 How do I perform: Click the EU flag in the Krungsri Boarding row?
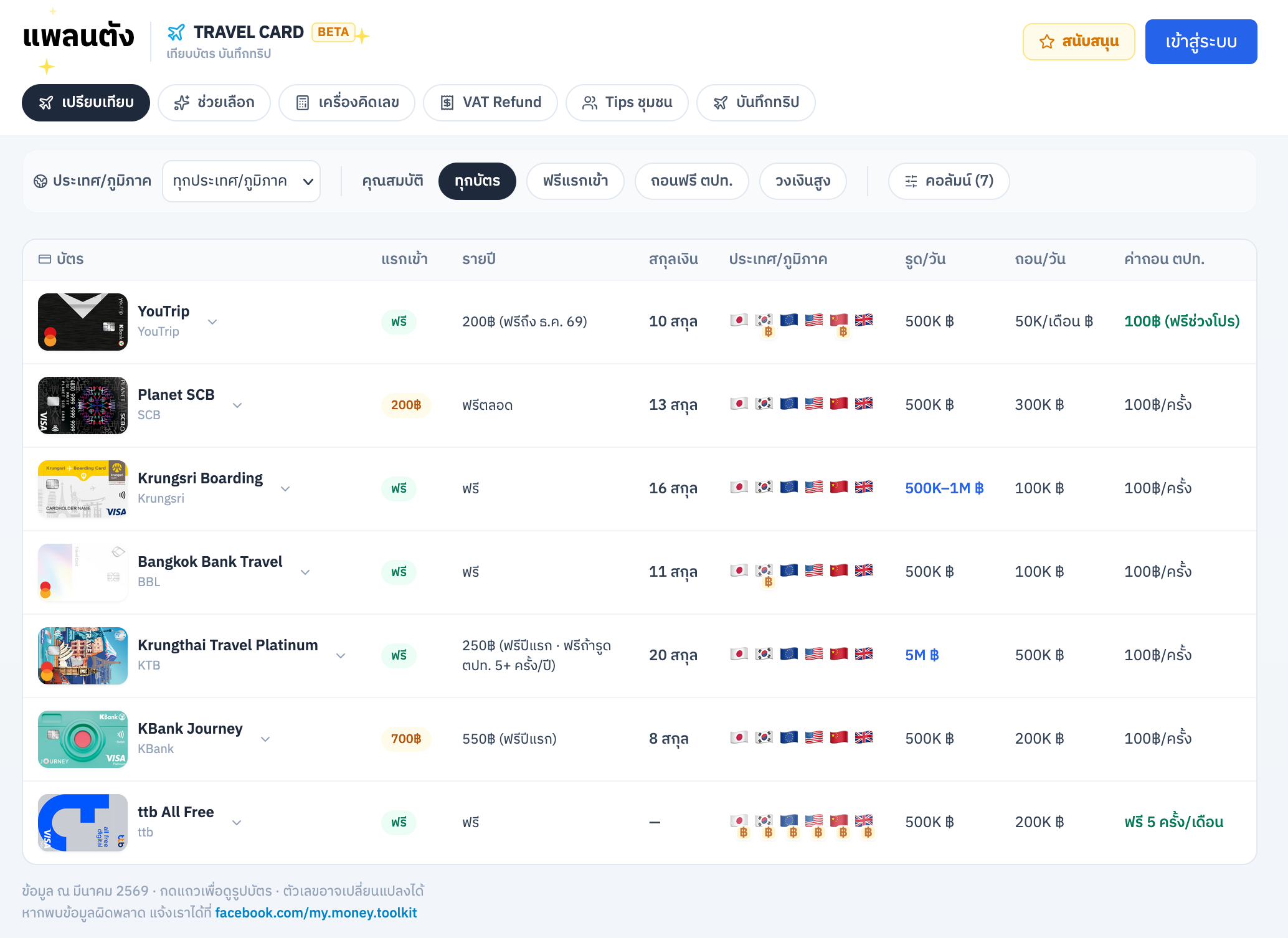[789, 487]
